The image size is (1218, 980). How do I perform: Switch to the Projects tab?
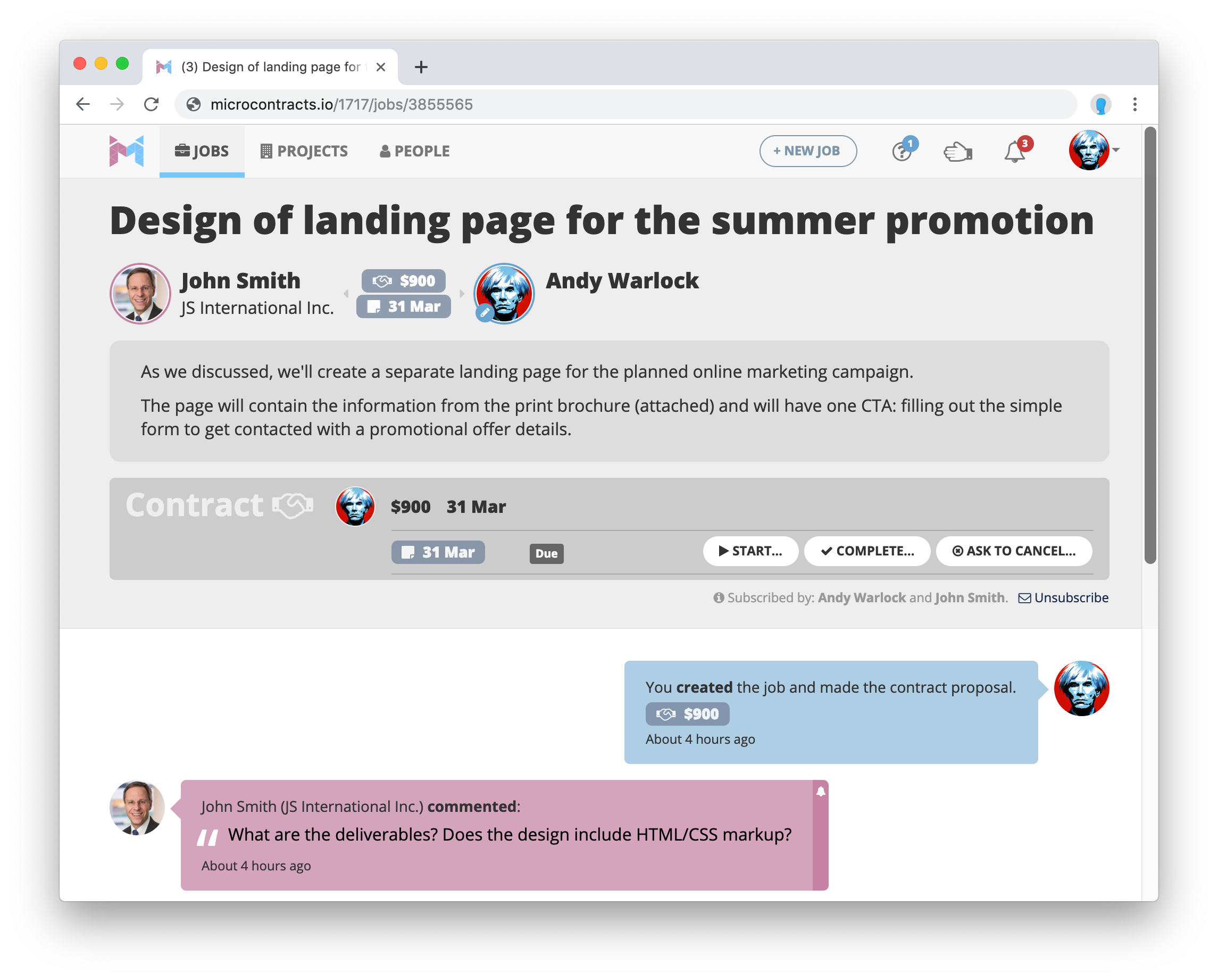[x=304, y=151]
